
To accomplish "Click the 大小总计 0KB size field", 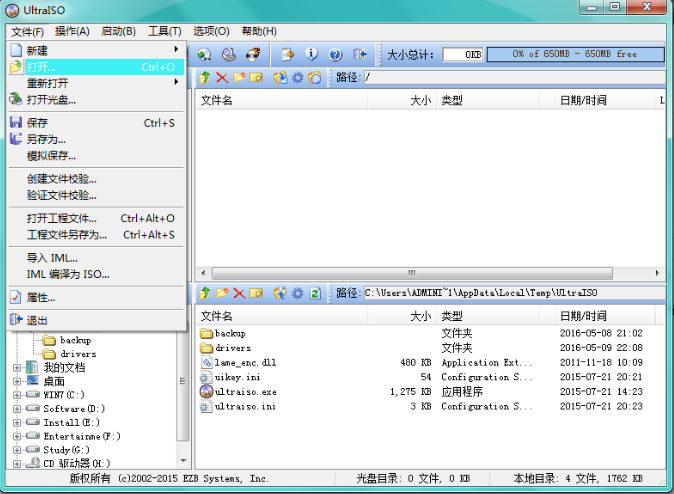I will point(463,55).
